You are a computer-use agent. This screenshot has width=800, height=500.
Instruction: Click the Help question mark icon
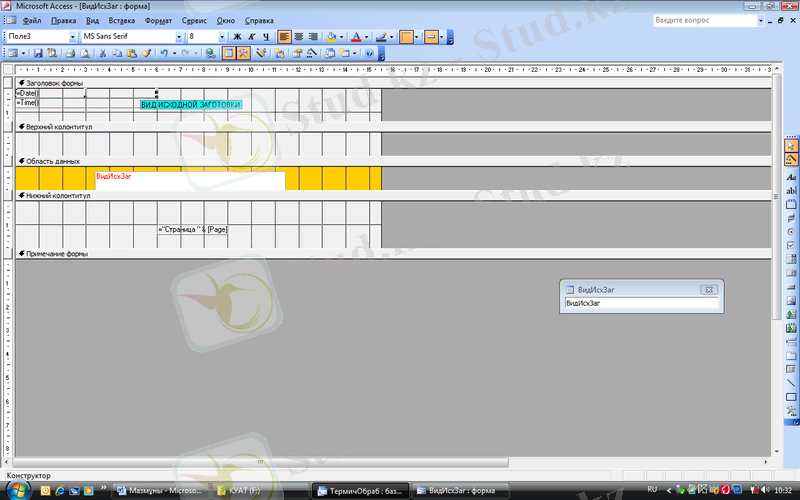[x=369, y=53]
